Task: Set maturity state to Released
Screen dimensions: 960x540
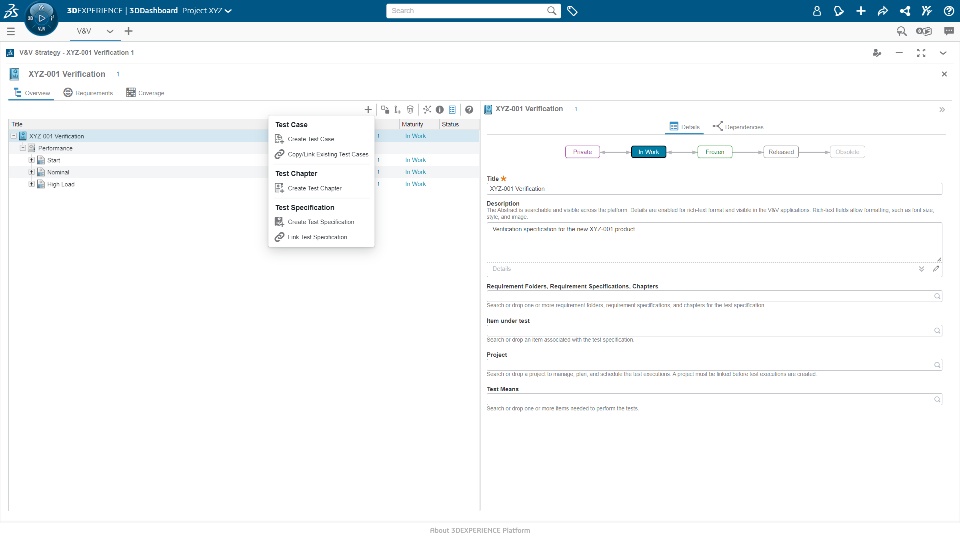Action: pyautogui.click(x=781, y=152)
